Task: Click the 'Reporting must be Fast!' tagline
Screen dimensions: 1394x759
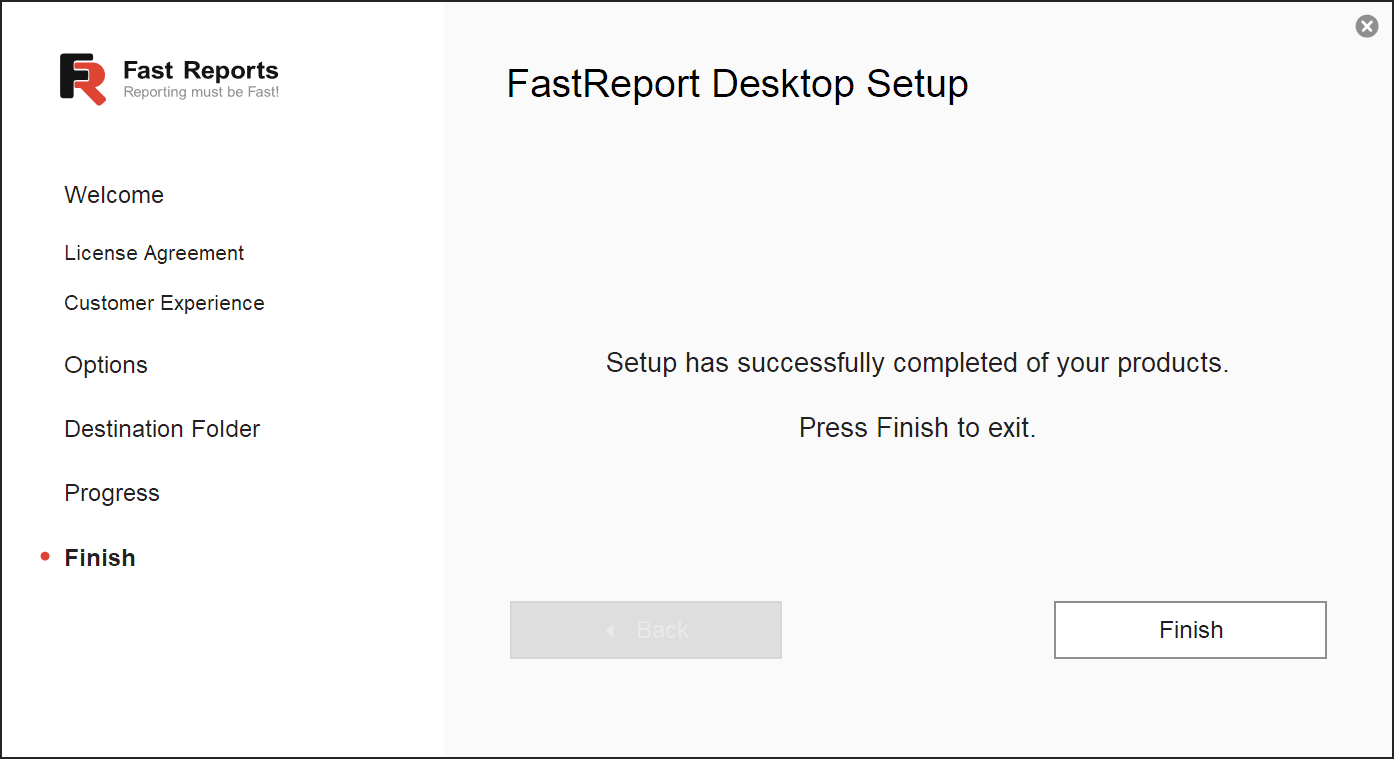Action: click(x=201, y=92)
